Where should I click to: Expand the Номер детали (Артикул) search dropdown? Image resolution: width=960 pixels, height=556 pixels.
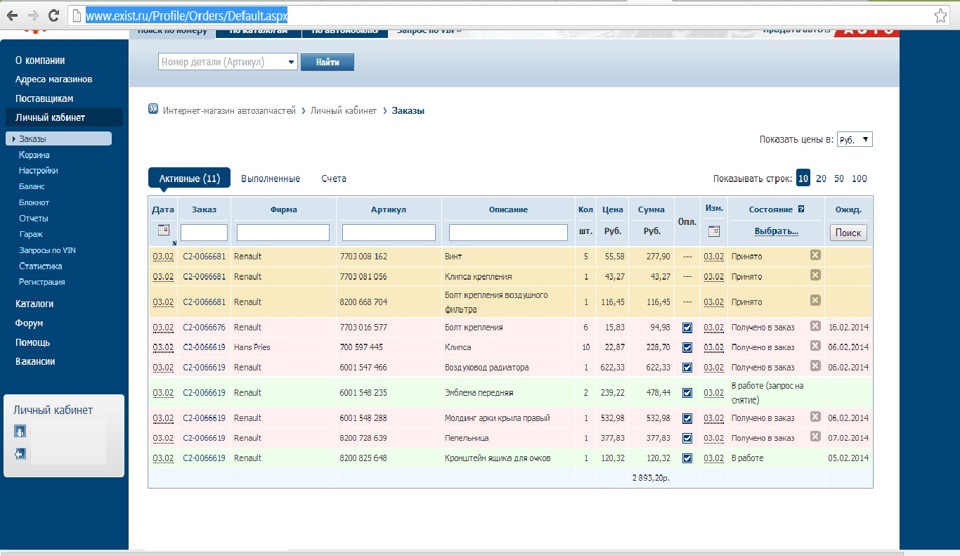tap(291, 62)
